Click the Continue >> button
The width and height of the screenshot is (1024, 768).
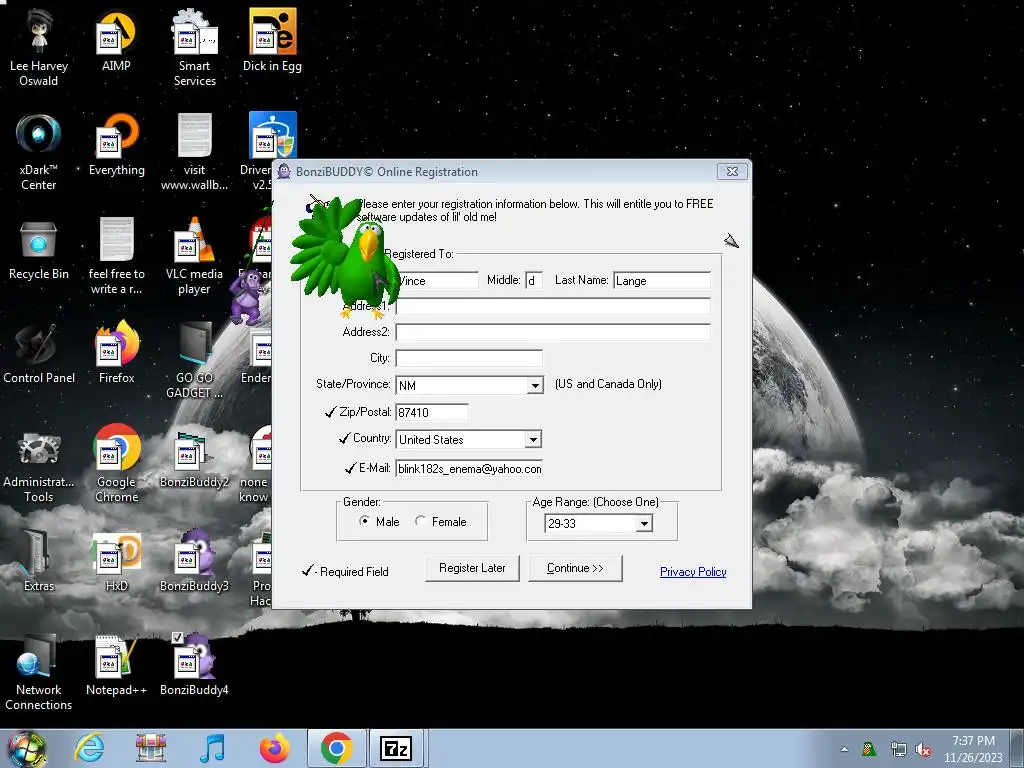tap(575, 568)
